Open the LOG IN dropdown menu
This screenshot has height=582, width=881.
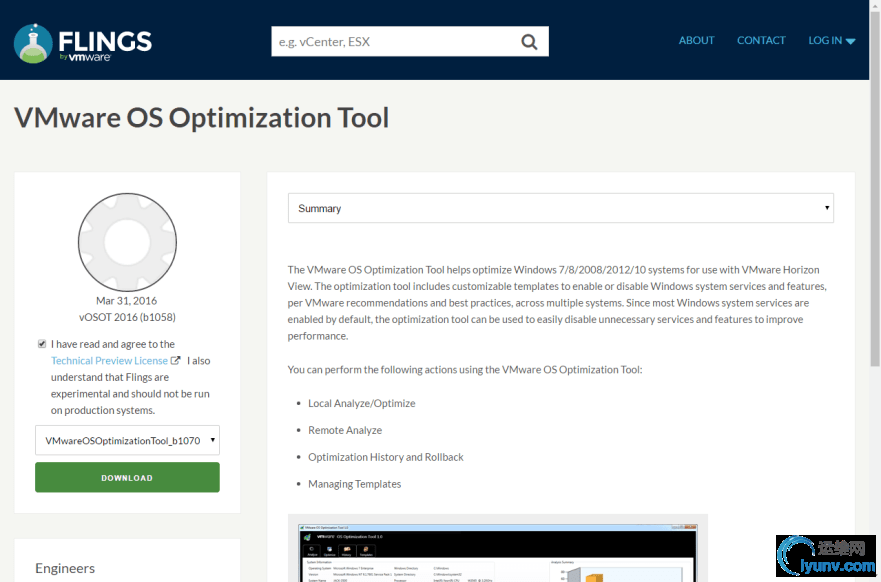point(832,40)
